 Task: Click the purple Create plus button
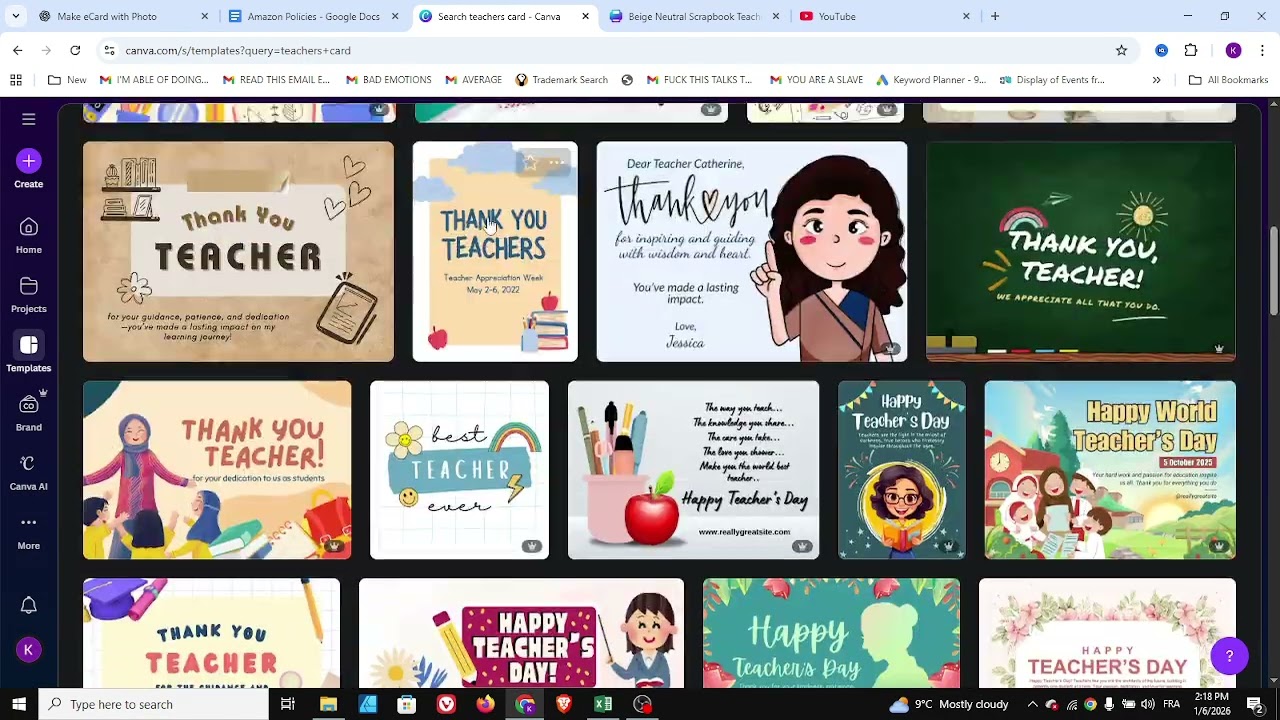(x=28, y=161)
